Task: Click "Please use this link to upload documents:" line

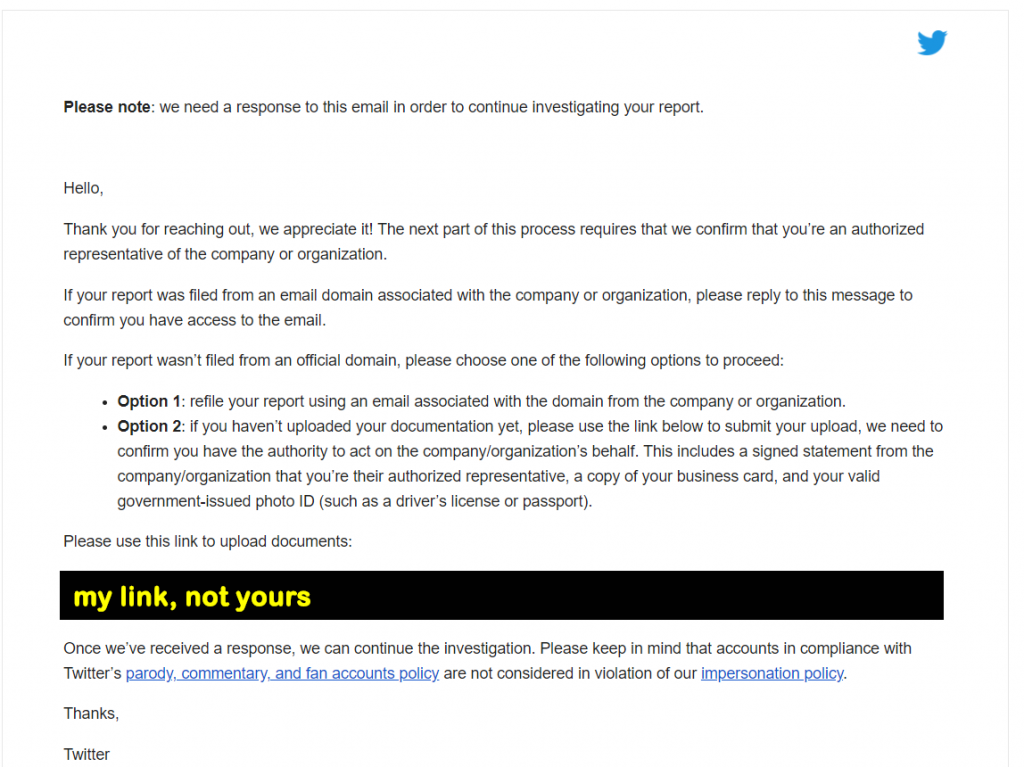Action: click(208, 542)
